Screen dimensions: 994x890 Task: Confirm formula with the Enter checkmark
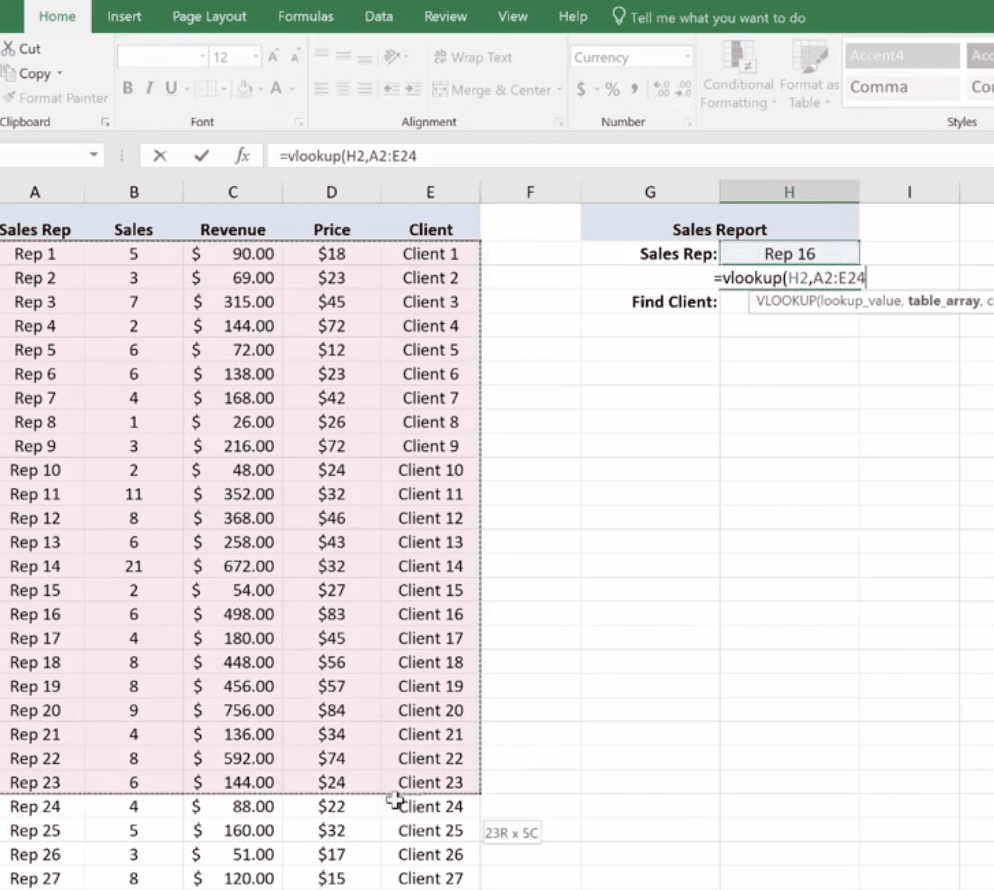point(202,156)
